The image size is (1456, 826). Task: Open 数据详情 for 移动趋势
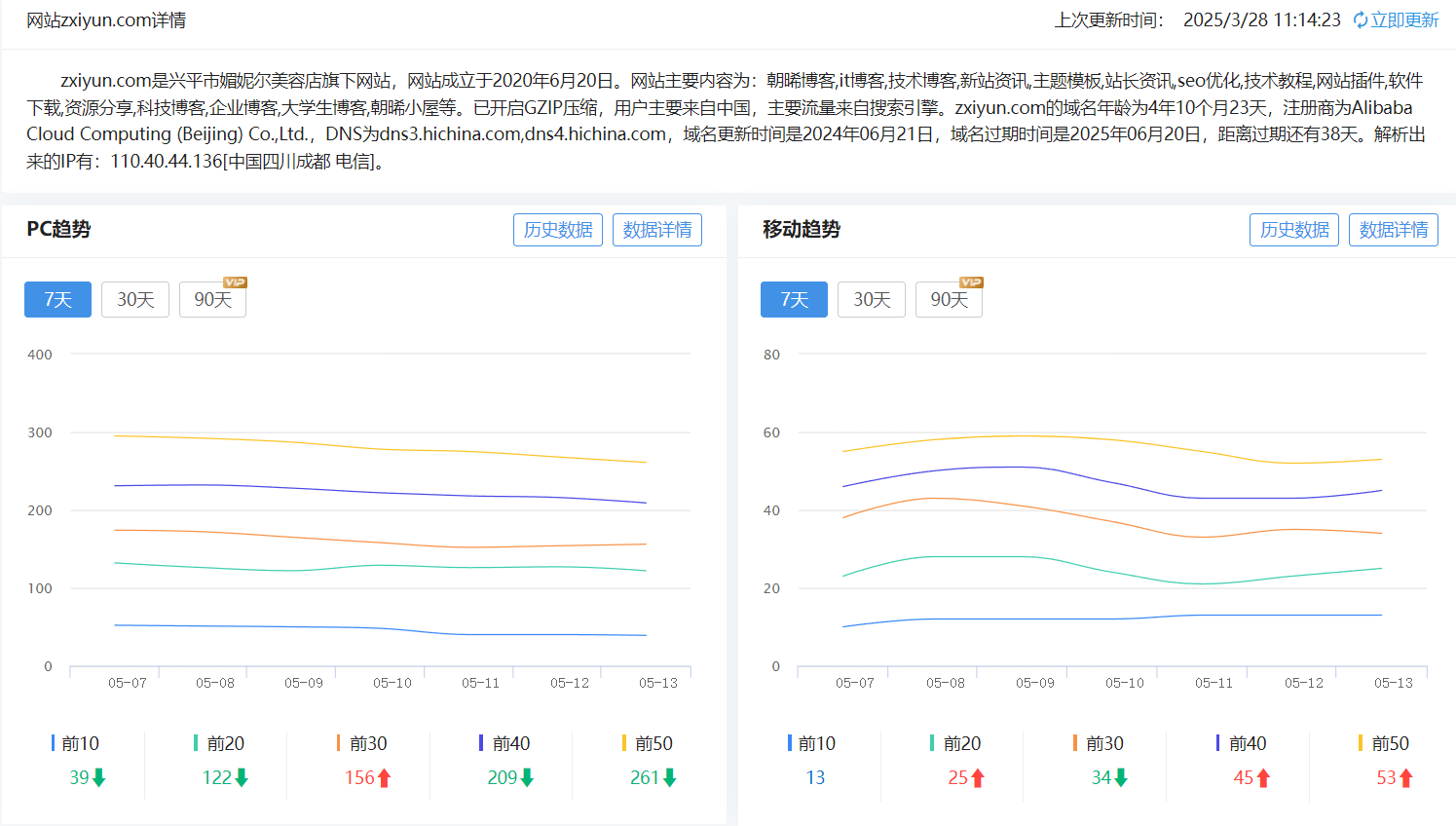(1394, 230)
